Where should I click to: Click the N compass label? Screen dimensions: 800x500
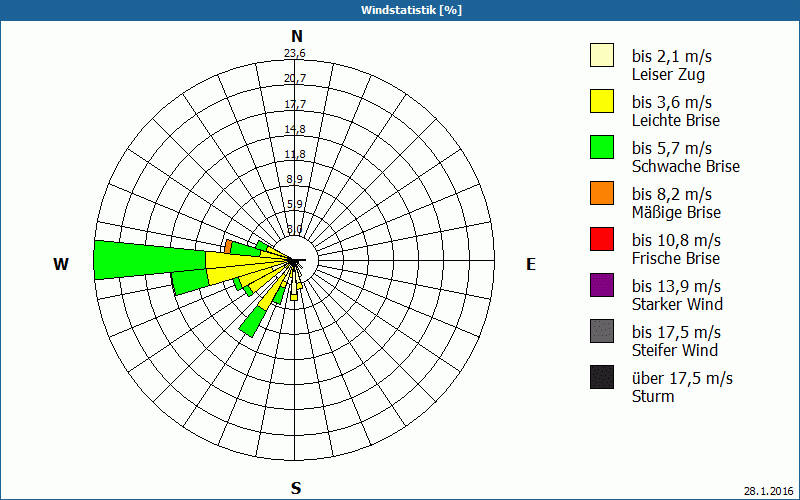click(x=296, y=36)
